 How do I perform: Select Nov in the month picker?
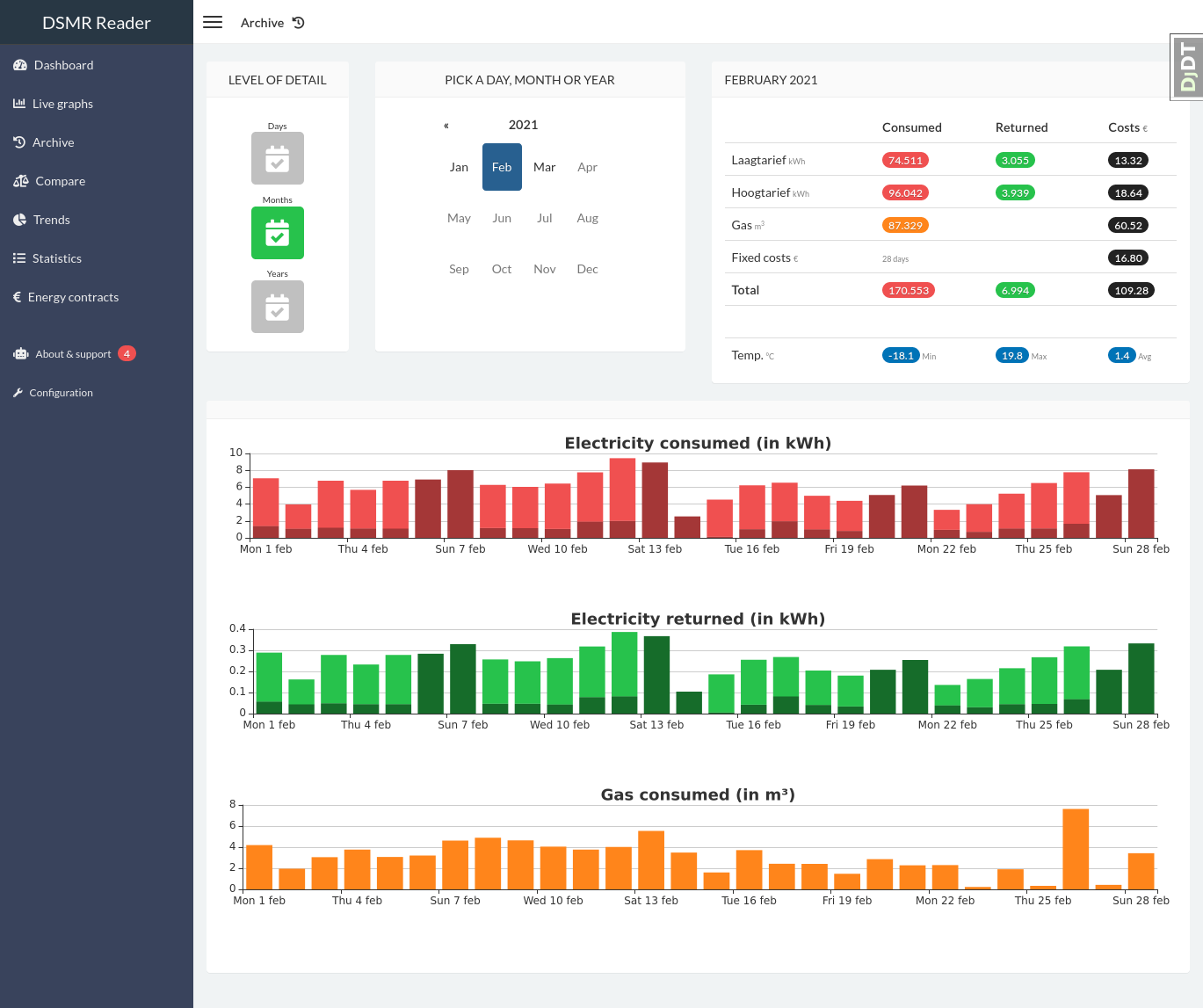545,269
